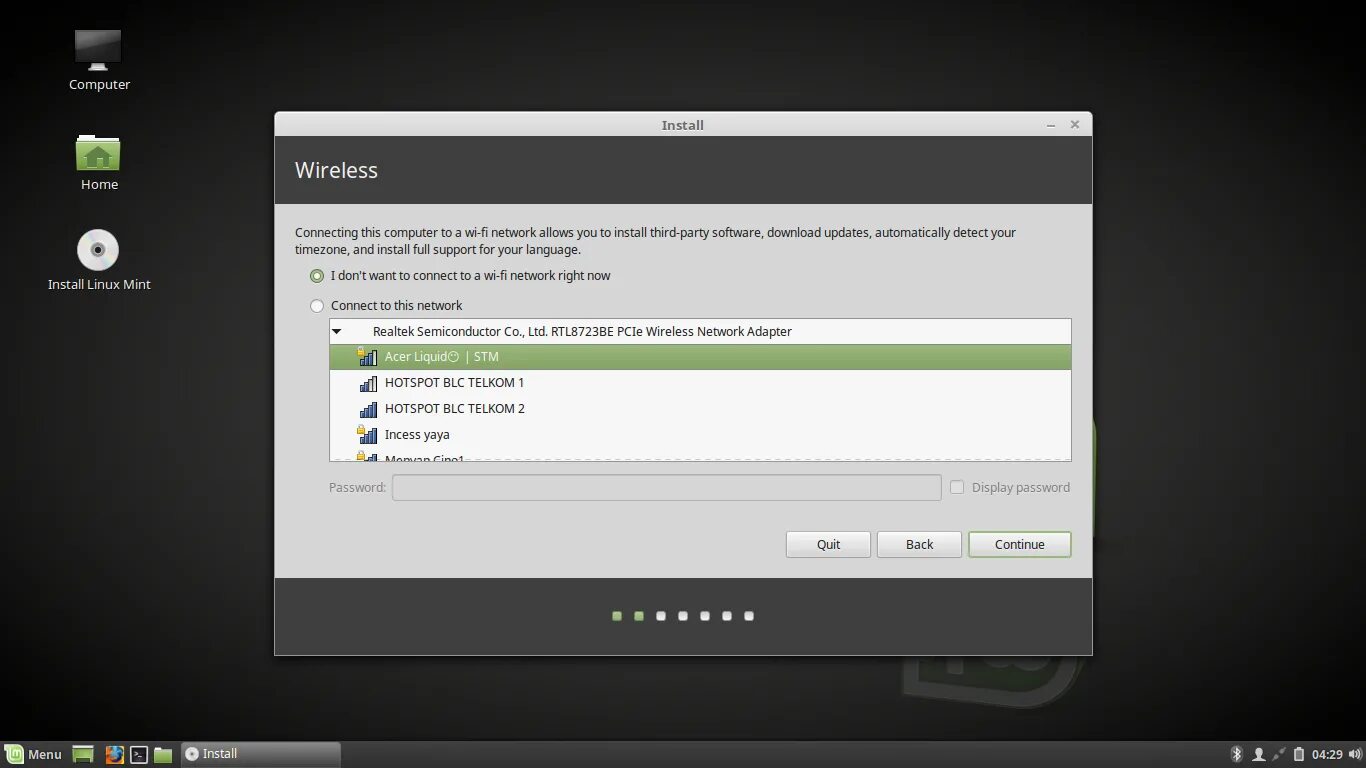
Task: Select the Acer Liquid | STM network
Action: pyautogui.click(x=700, y=357)
